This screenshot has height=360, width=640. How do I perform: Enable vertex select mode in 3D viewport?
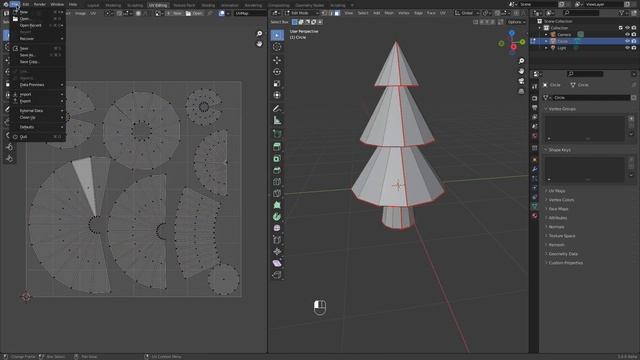(325, 13)
